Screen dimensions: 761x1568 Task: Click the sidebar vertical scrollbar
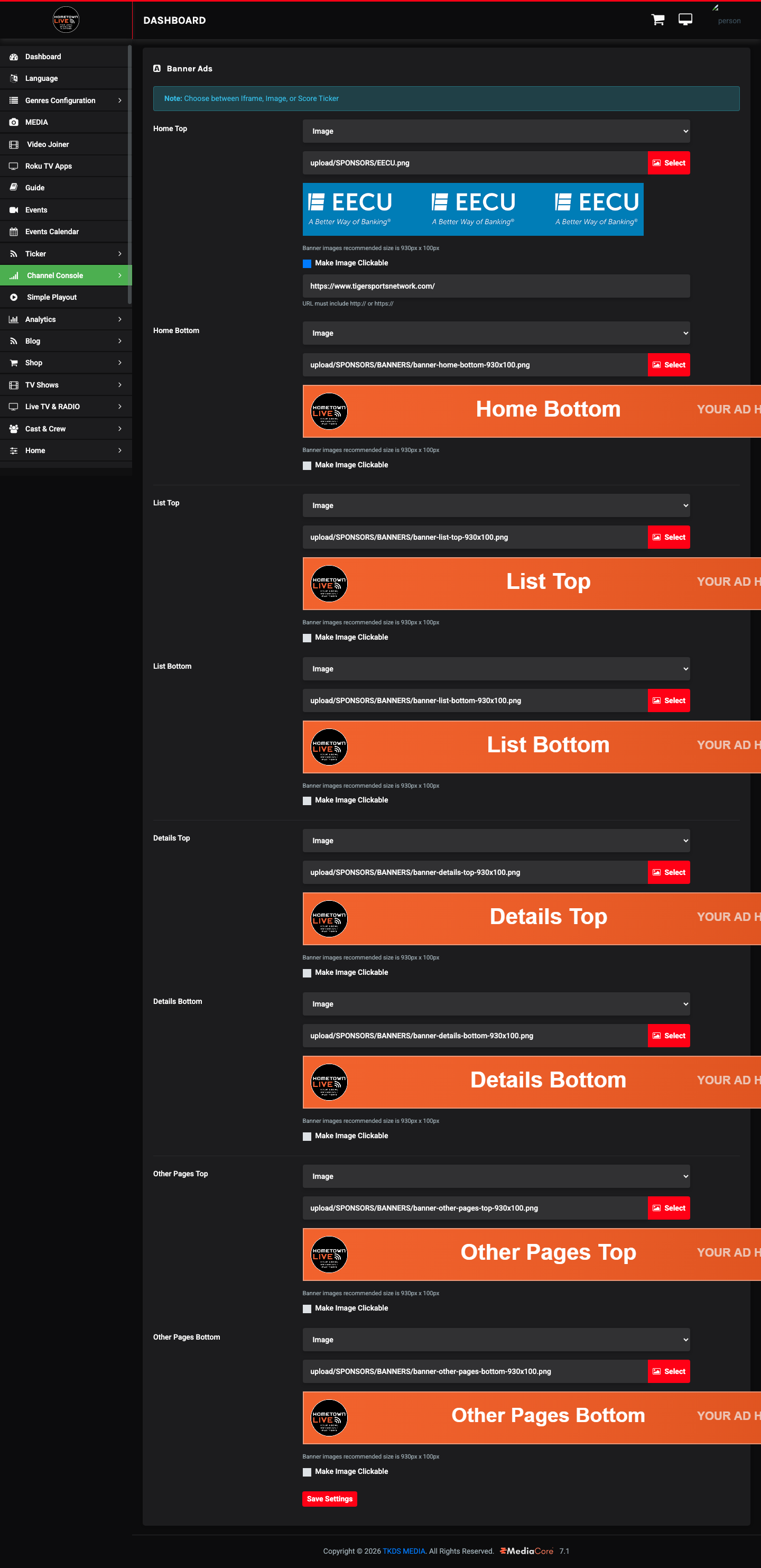click(x=129, y=174)
